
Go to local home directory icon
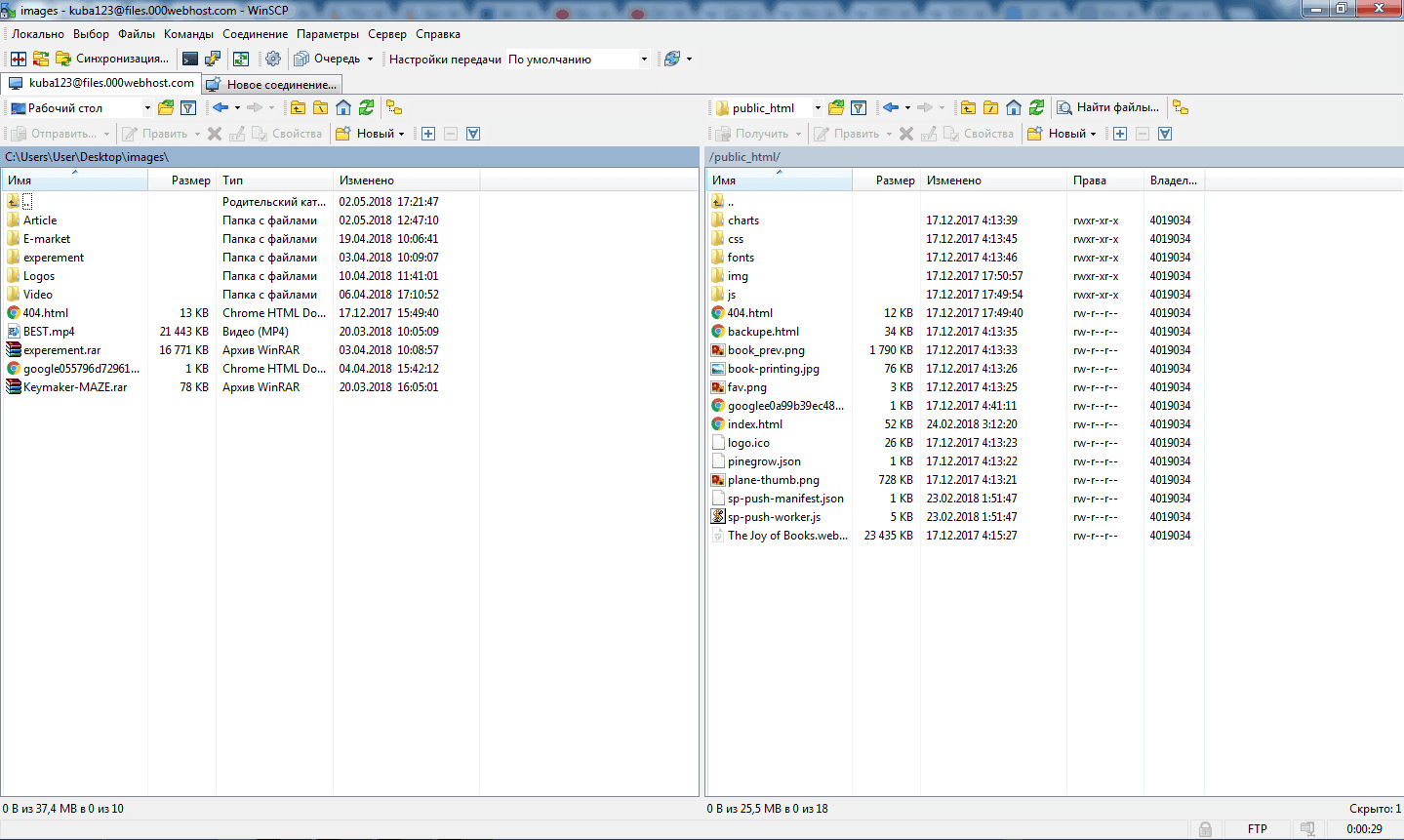pyautogui.click(x=343, y=107)
